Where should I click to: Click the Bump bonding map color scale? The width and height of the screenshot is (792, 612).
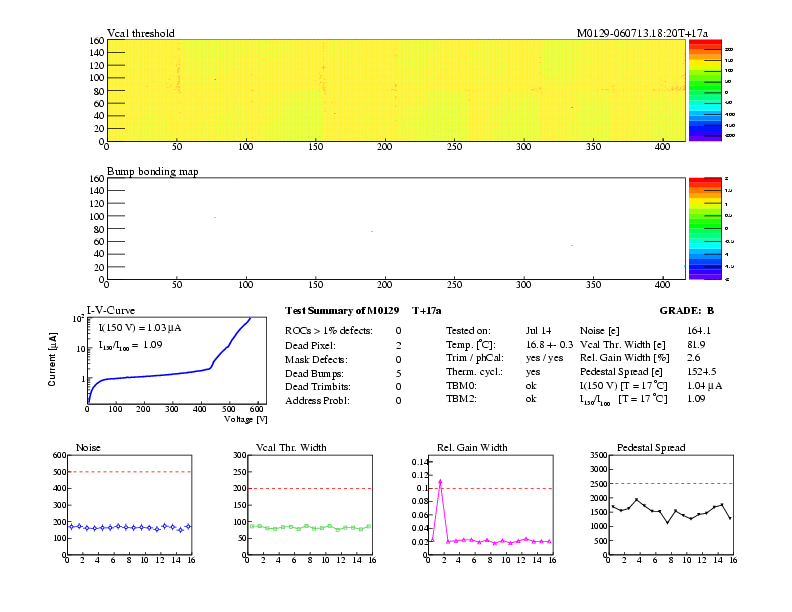pos(705,228)
